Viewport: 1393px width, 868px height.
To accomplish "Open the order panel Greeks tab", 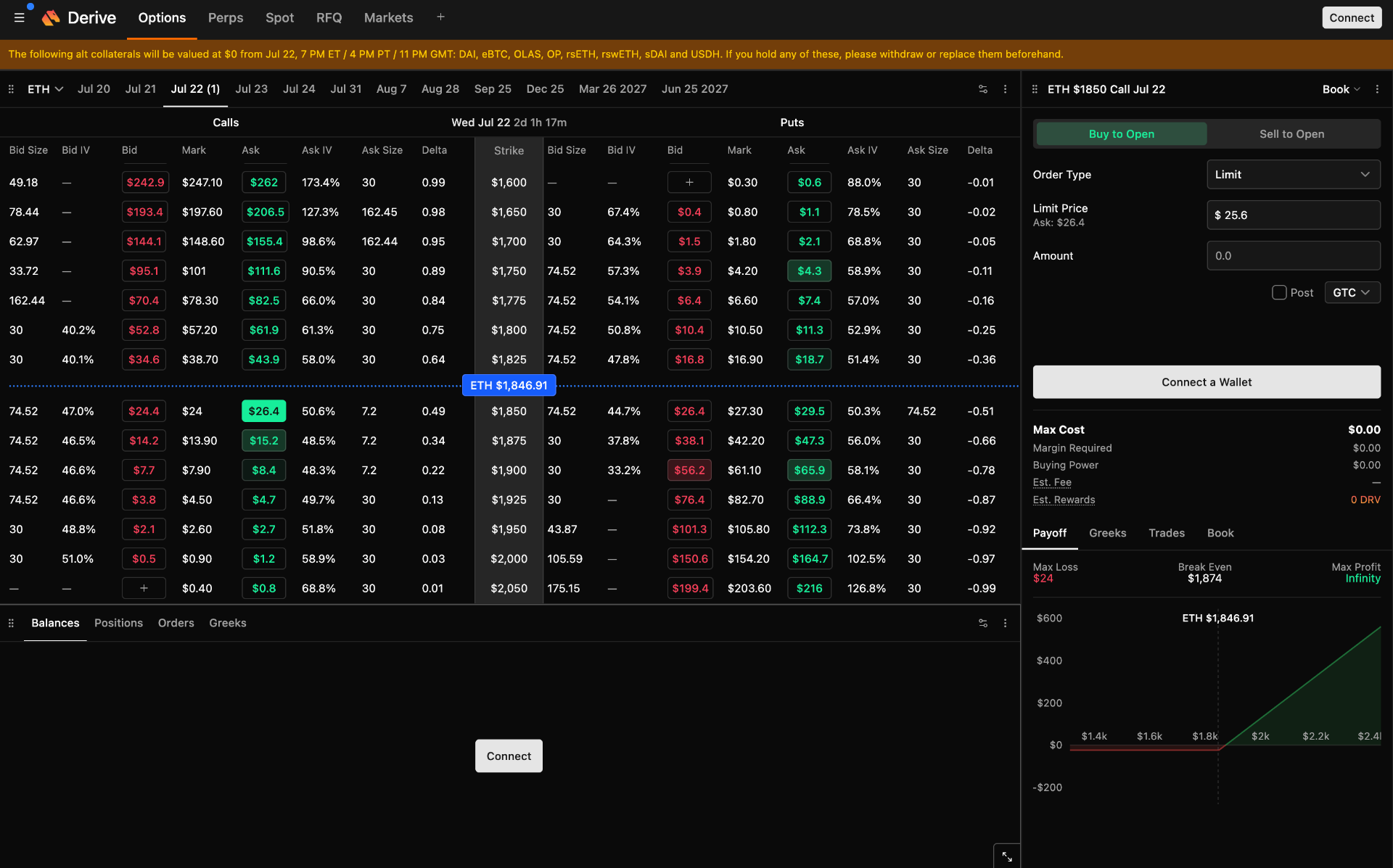I will click(x=1107, y=533).
